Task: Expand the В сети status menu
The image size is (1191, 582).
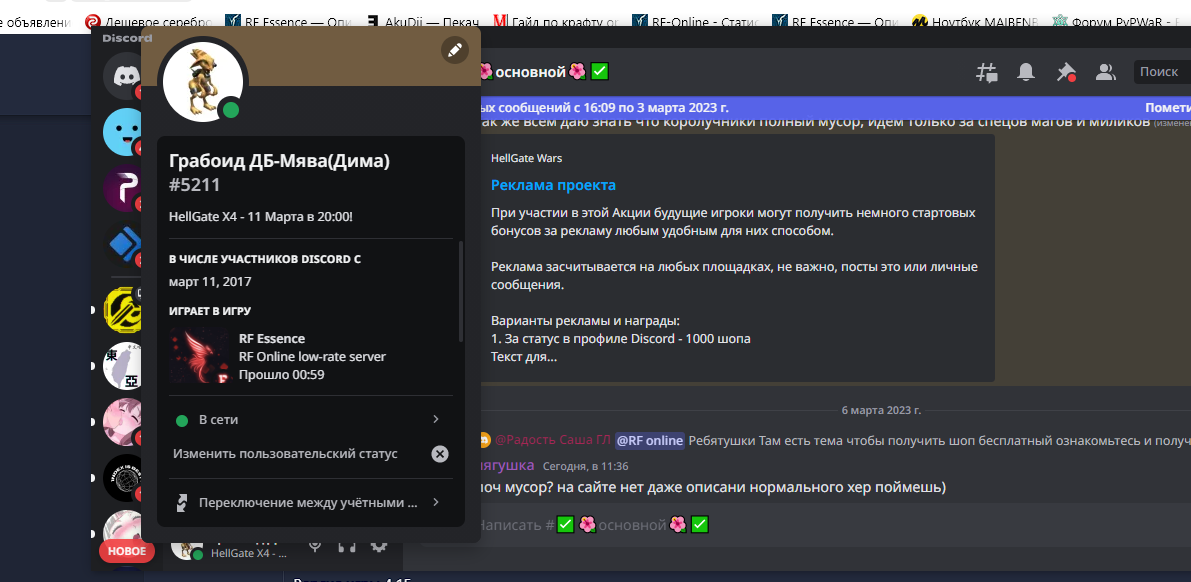Action: pyautogui.click(x=310, y=419)
